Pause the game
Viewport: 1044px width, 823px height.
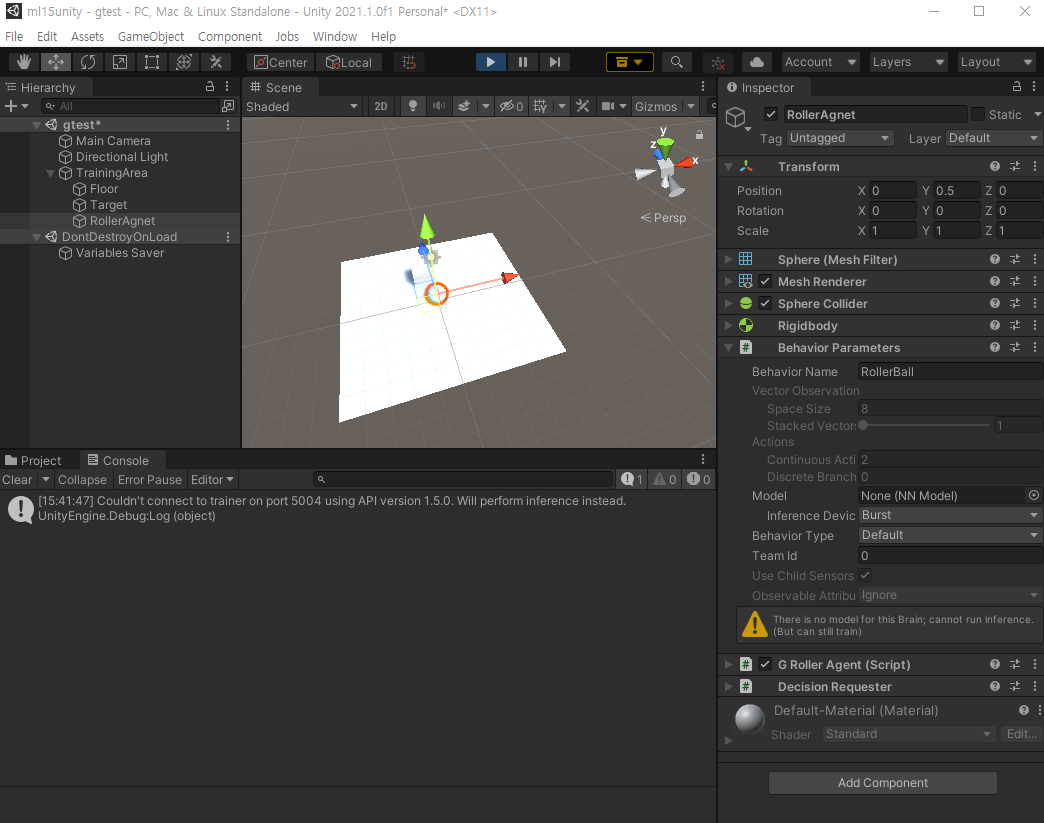tap(523, 62)
